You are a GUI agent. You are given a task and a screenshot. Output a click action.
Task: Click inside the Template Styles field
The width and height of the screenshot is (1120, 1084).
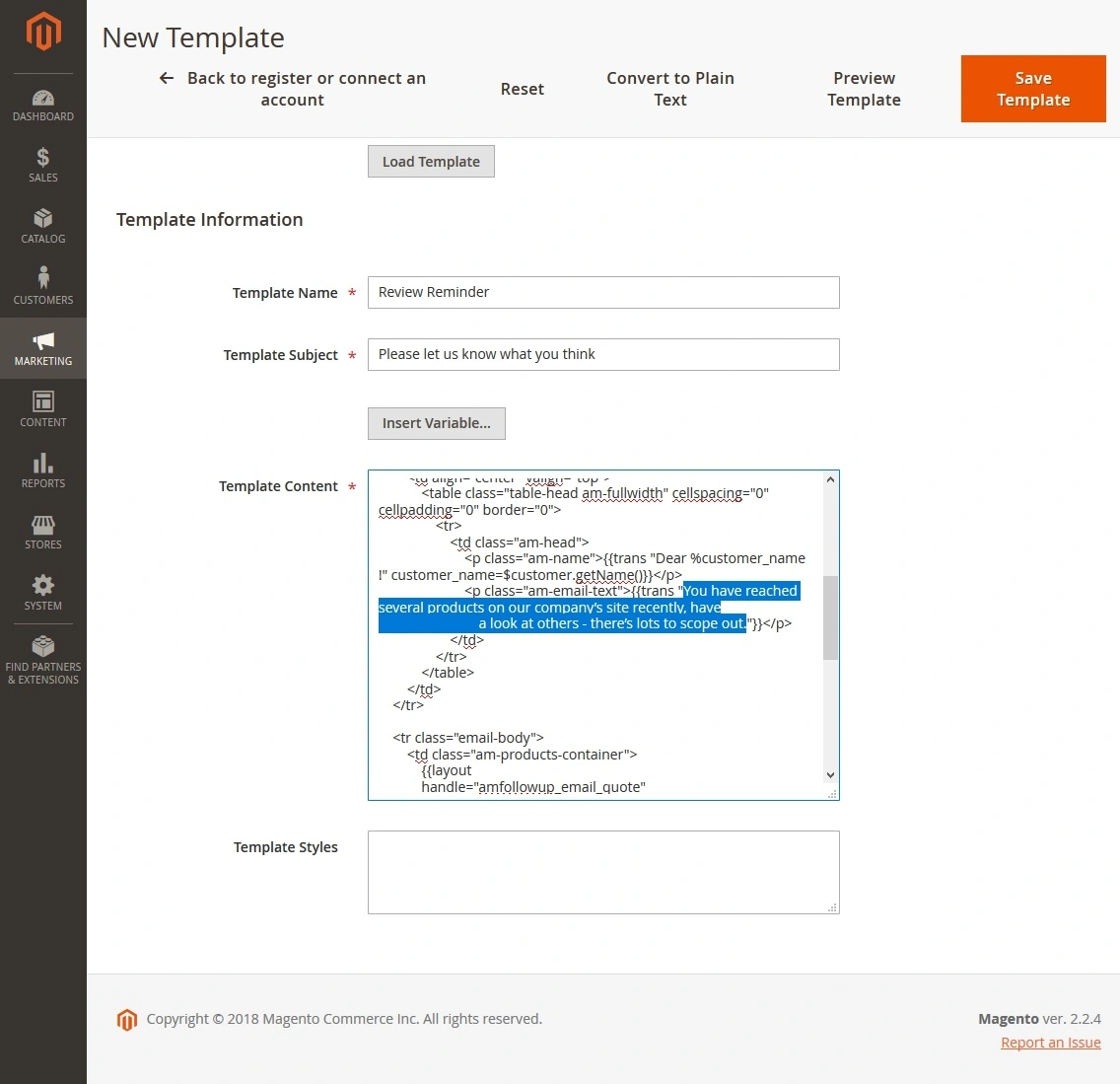(x=602, y=872)
